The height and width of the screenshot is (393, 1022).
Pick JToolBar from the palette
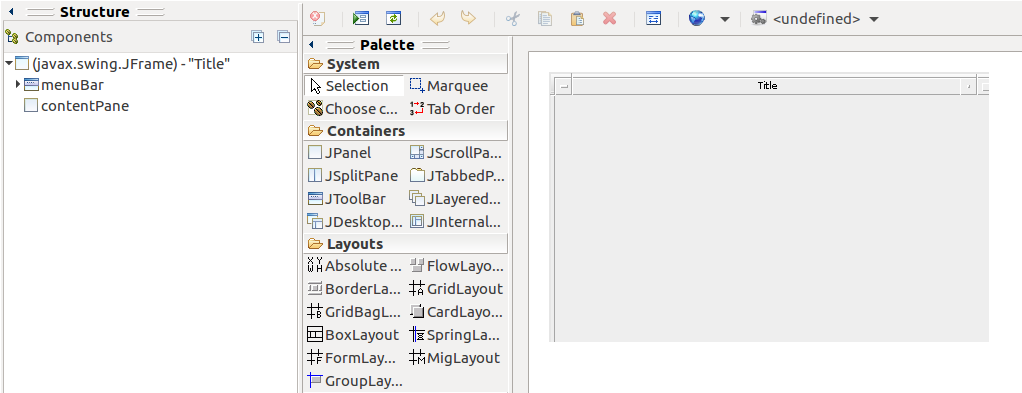point(347,199)
